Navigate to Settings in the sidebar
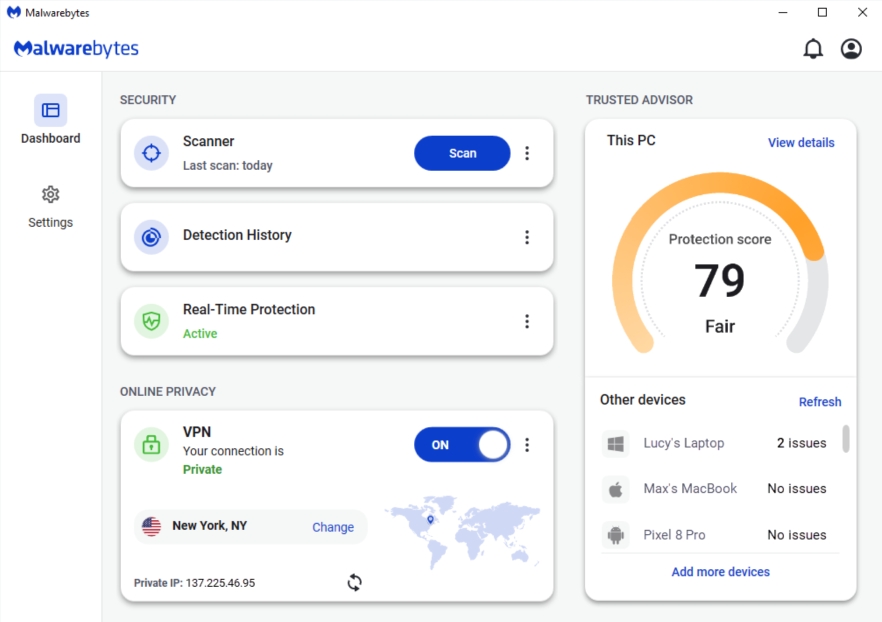The image size is (882, 622). pyautogui.click(x=50, y=207)
